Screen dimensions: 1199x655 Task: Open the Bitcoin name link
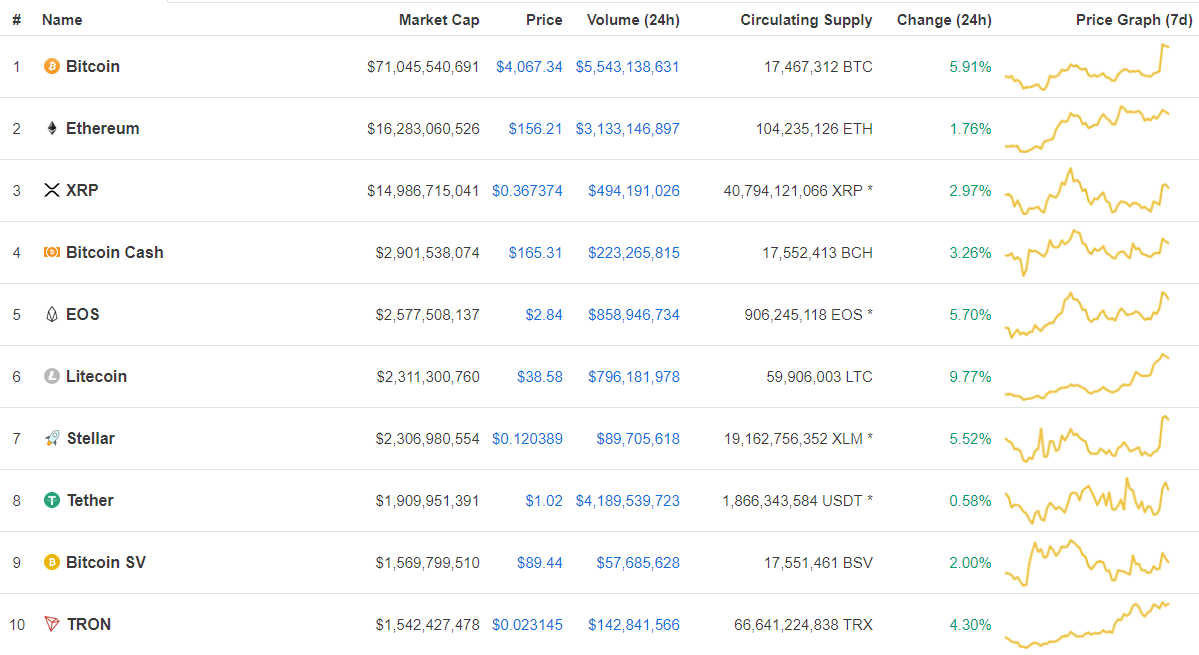pos(93,66)
